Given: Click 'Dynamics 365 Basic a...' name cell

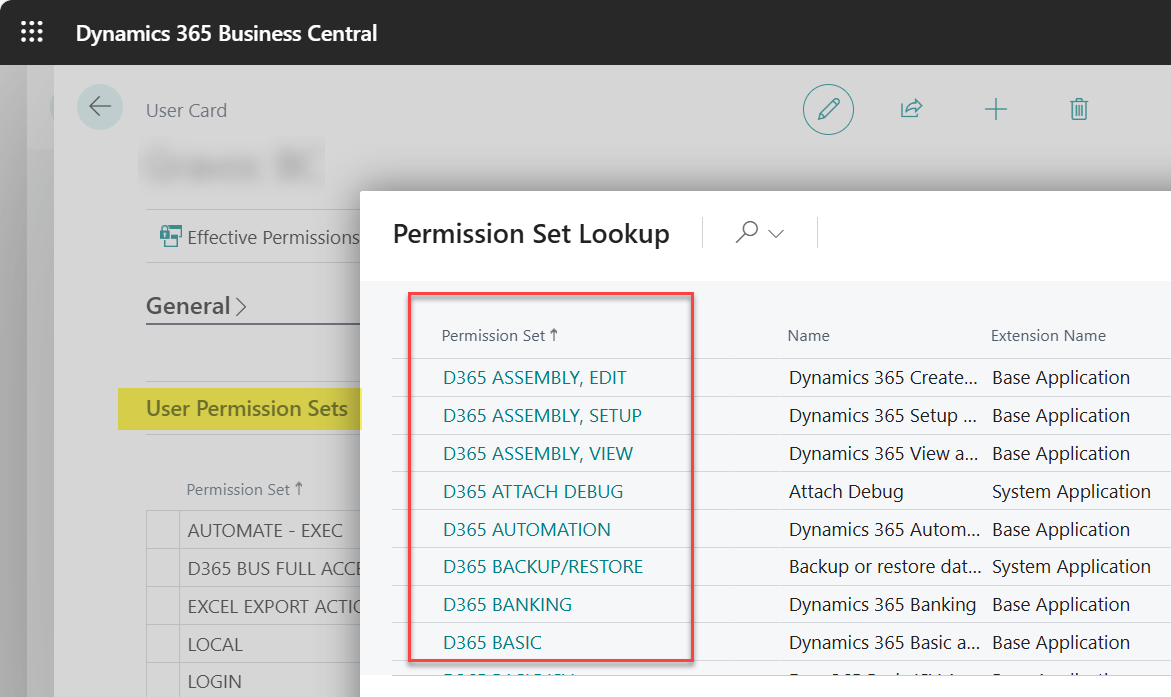Looking at the screenshot, I should click(884, 642).
